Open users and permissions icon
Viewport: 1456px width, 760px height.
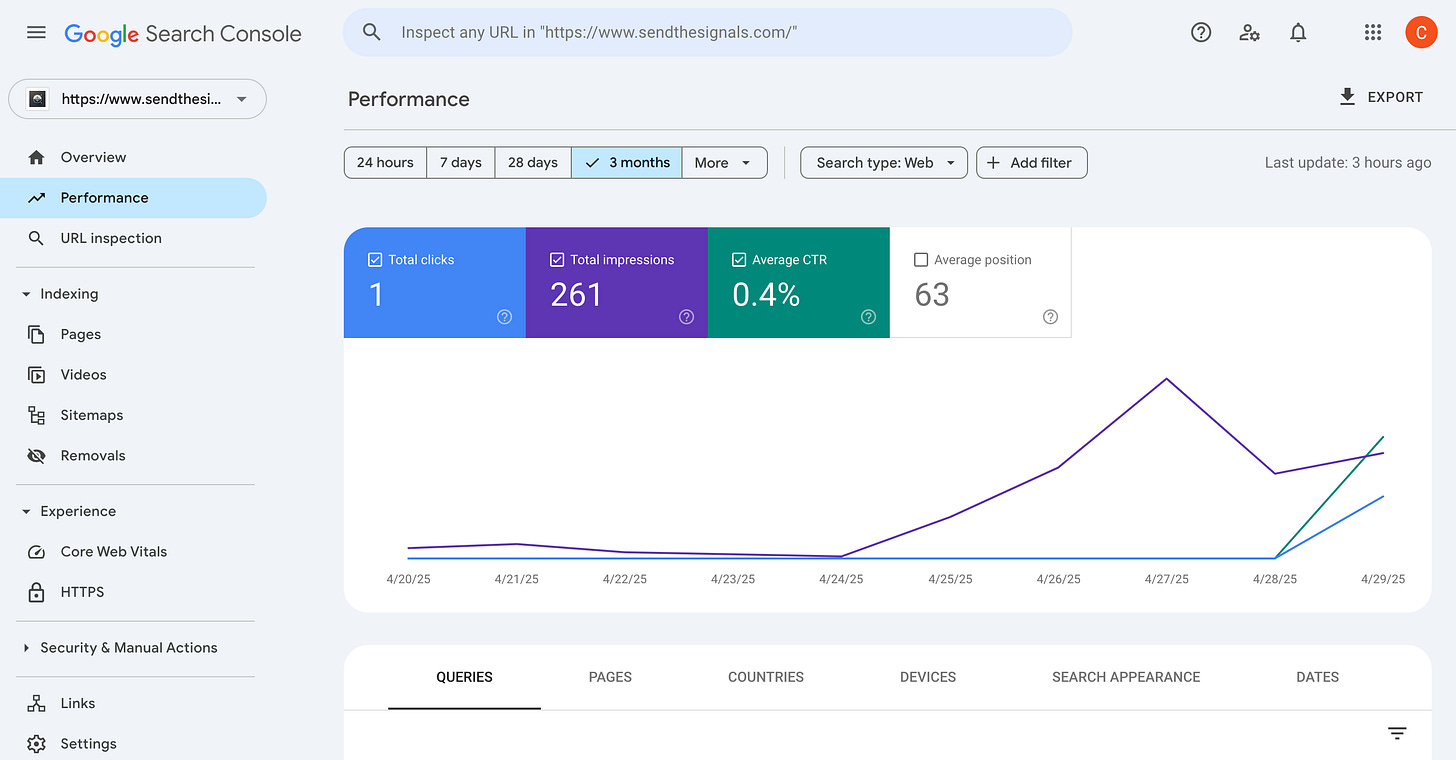click(x=1249, y=32)
